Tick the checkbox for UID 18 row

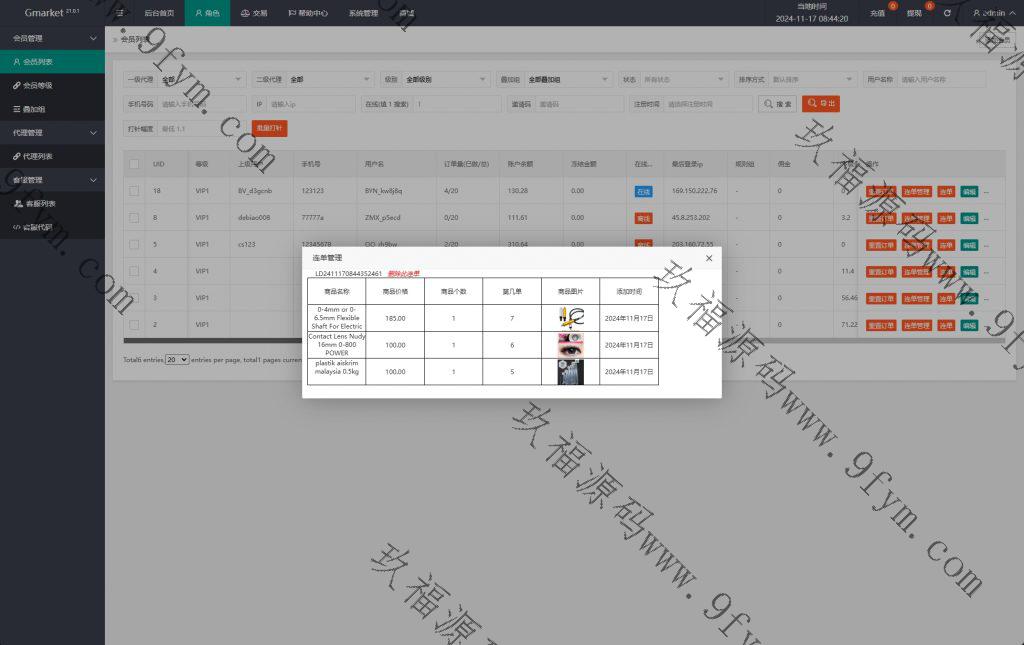[x=134, y=190]
